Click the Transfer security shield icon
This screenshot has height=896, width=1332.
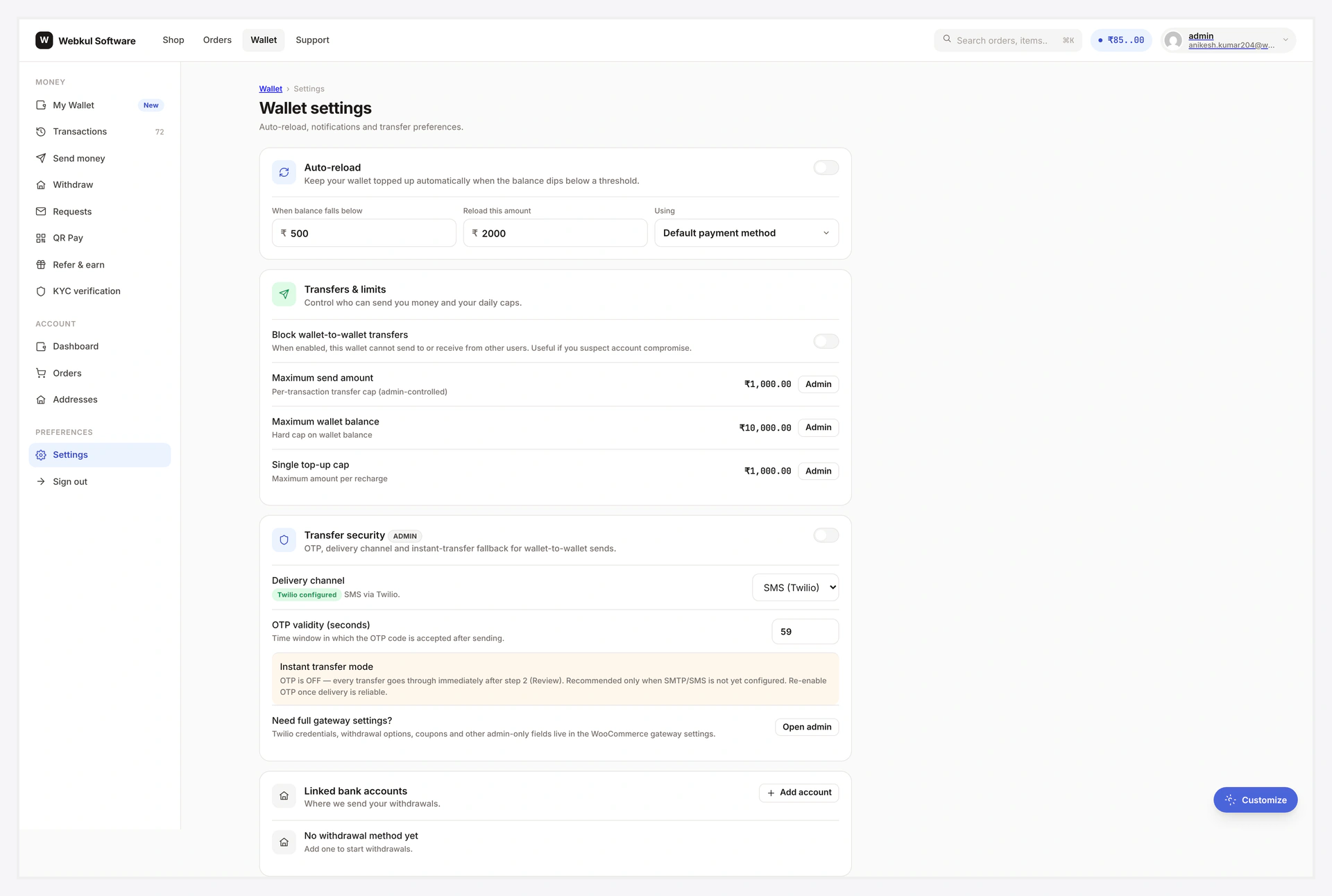tap(284, 540)
